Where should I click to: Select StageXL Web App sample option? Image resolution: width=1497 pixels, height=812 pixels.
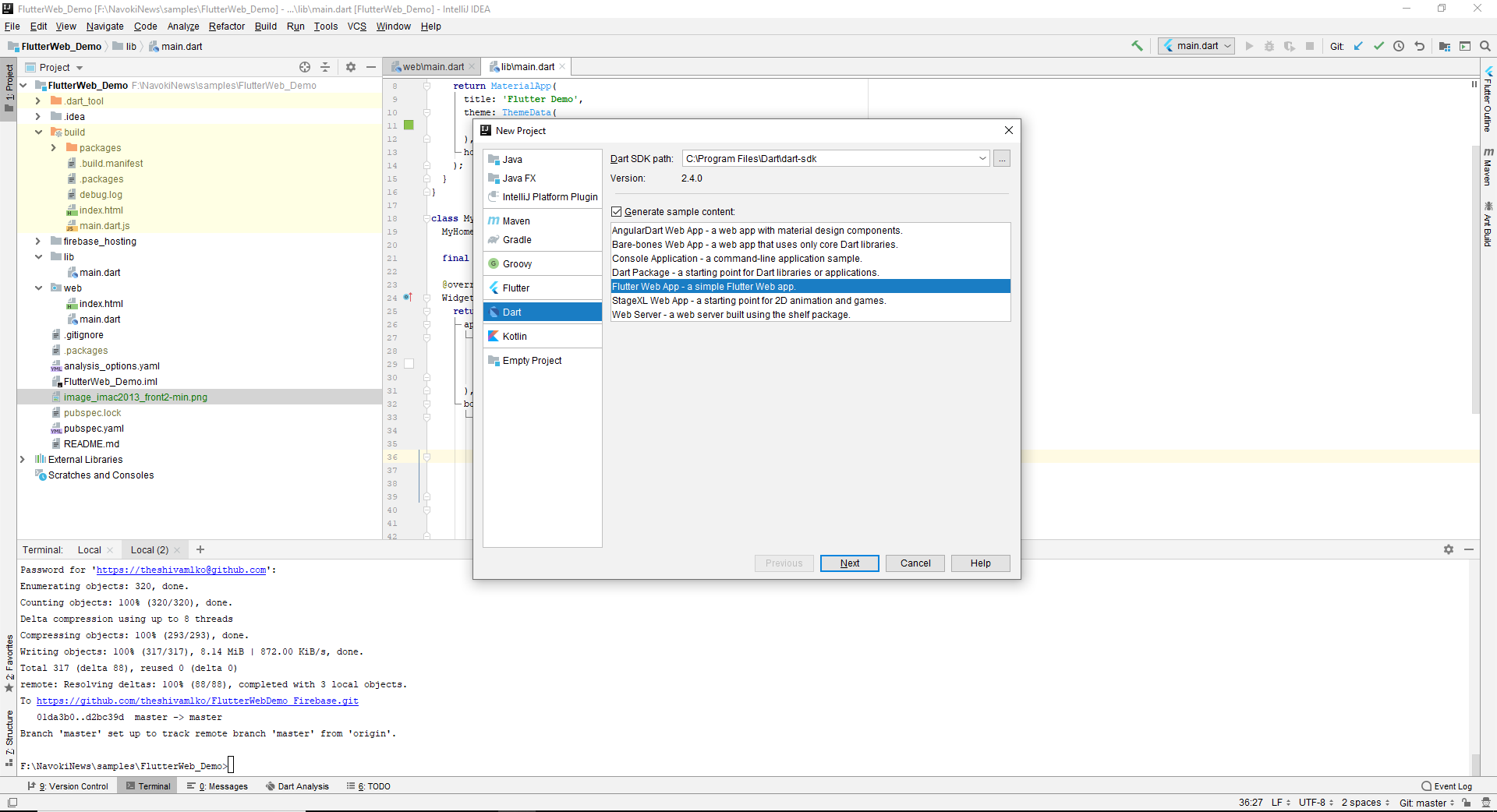click(748, 301)
